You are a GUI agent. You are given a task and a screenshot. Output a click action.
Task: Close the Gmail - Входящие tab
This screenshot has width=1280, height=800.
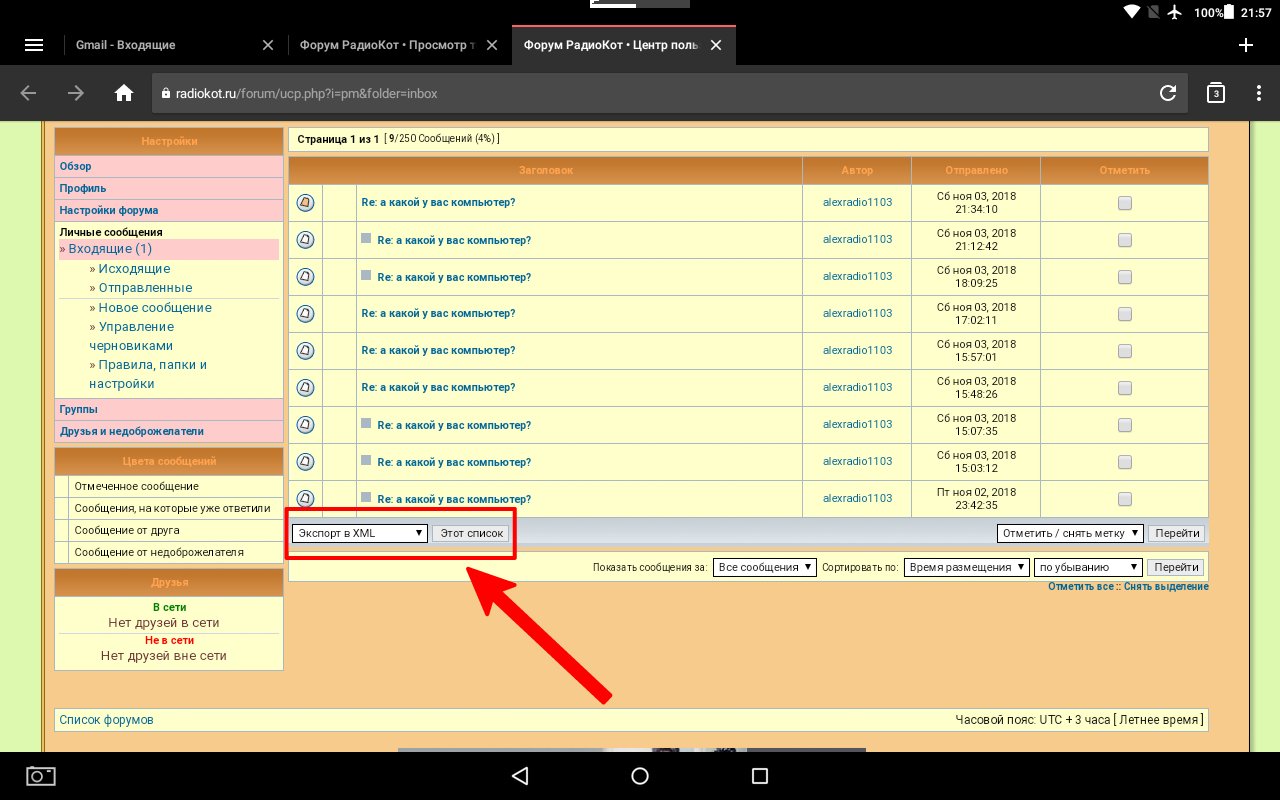(x=267, y=45)
